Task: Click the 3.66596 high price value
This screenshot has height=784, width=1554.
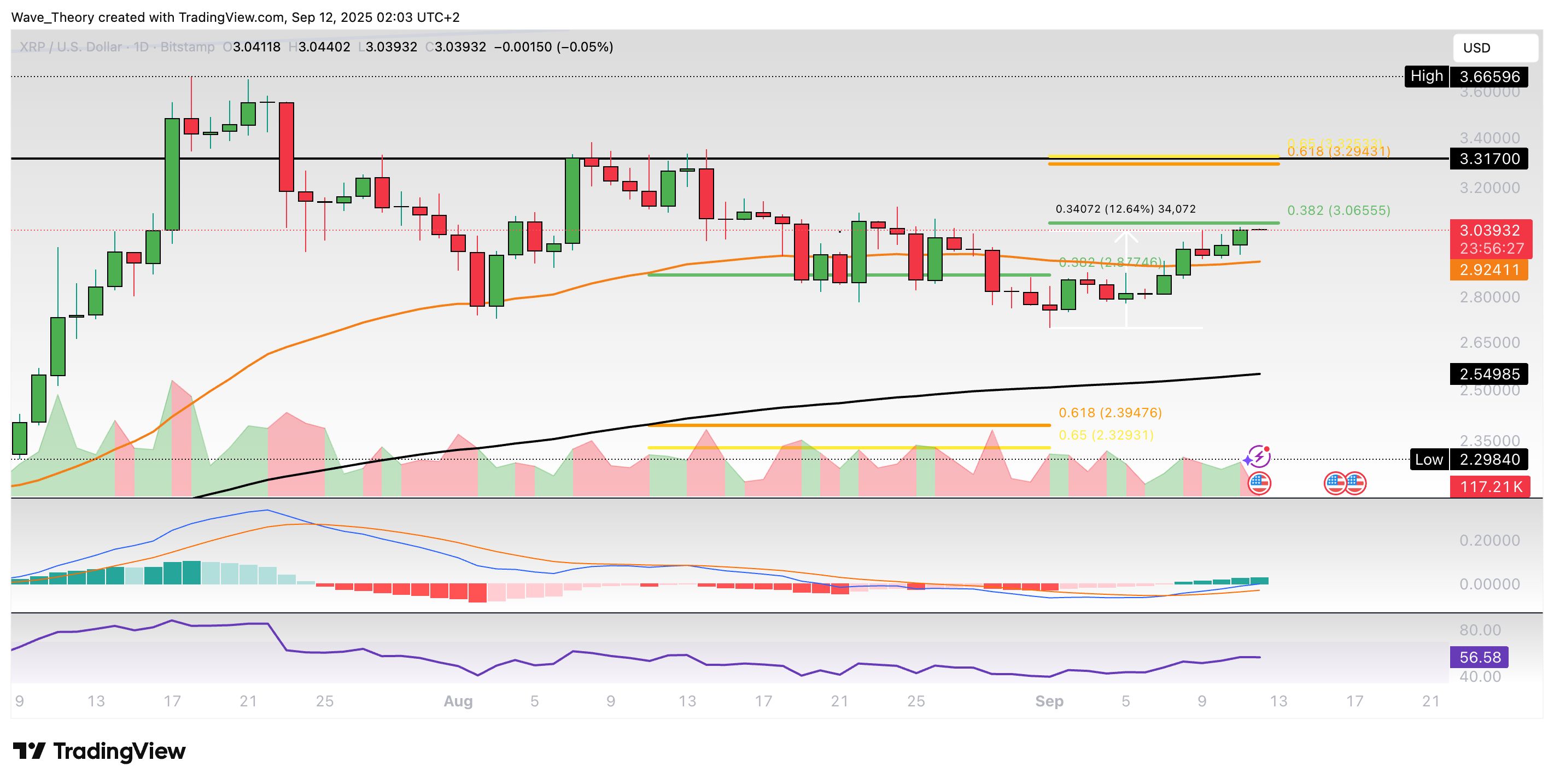Action: click(x=1489, y=77)
